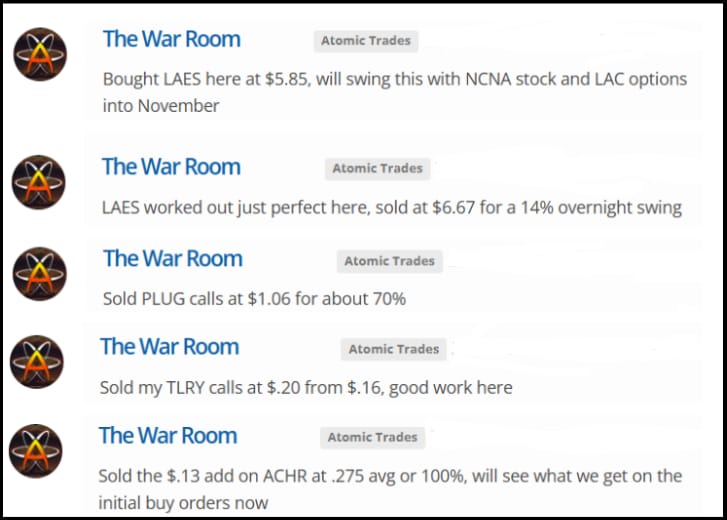Click the atom avatar beside the LAES bought message
This screenshot has width=727, height=520.
click(41, 55)
